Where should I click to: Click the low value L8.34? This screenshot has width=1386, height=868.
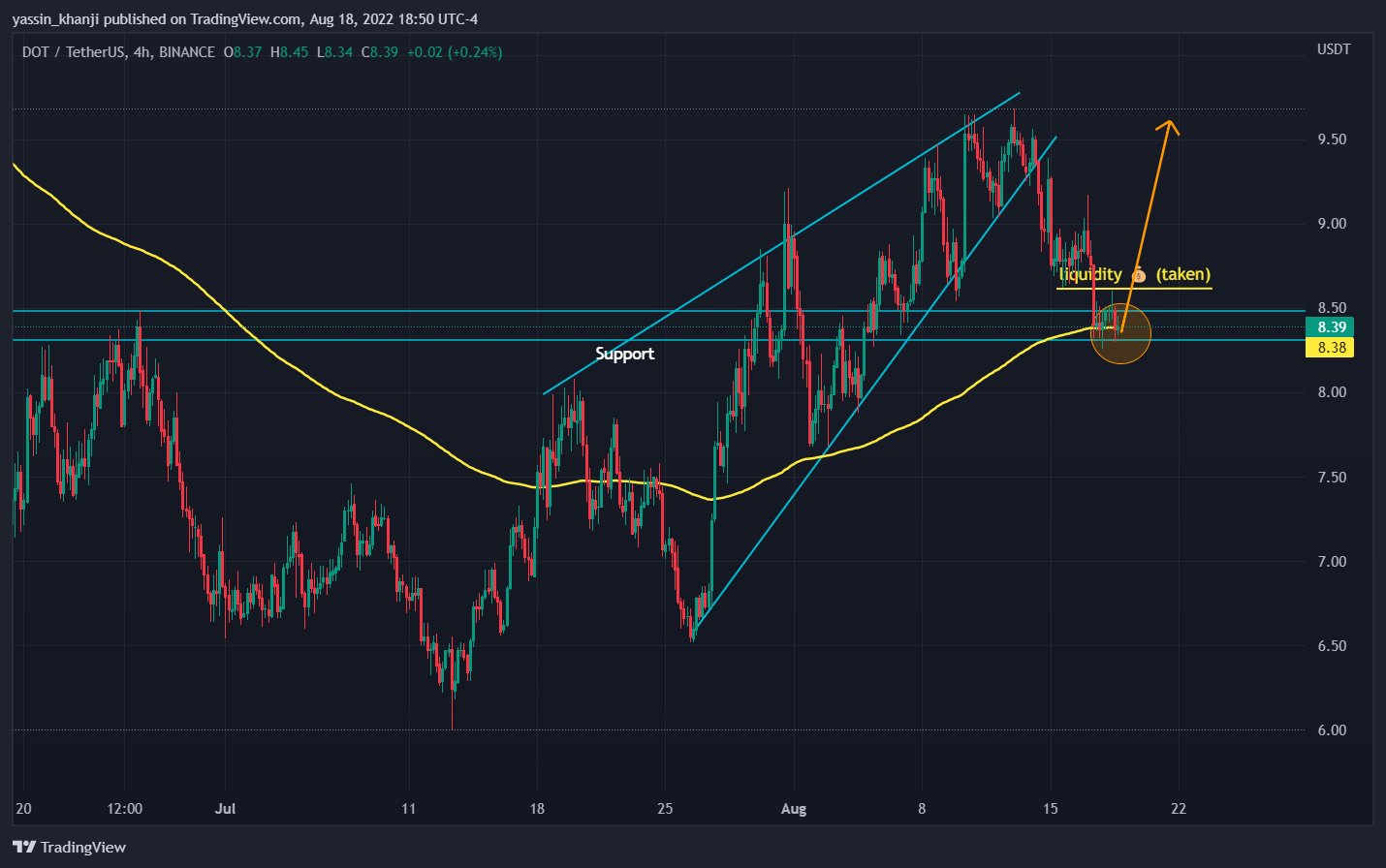(x=335, y=52)
